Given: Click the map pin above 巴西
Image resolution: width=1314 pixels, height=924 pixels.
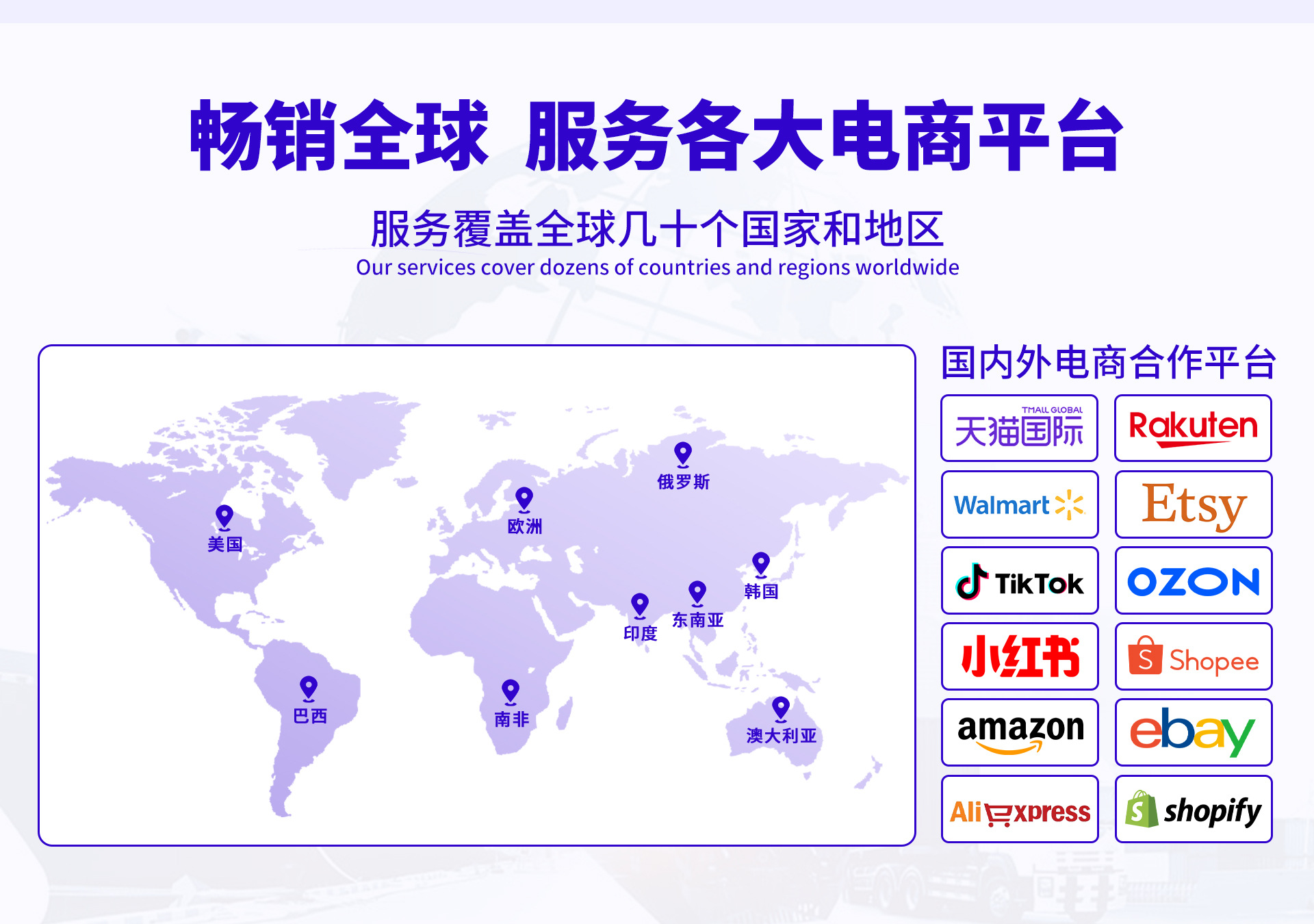Looking at the screenshot, I should pyautogui.click(x=309, y=689).
